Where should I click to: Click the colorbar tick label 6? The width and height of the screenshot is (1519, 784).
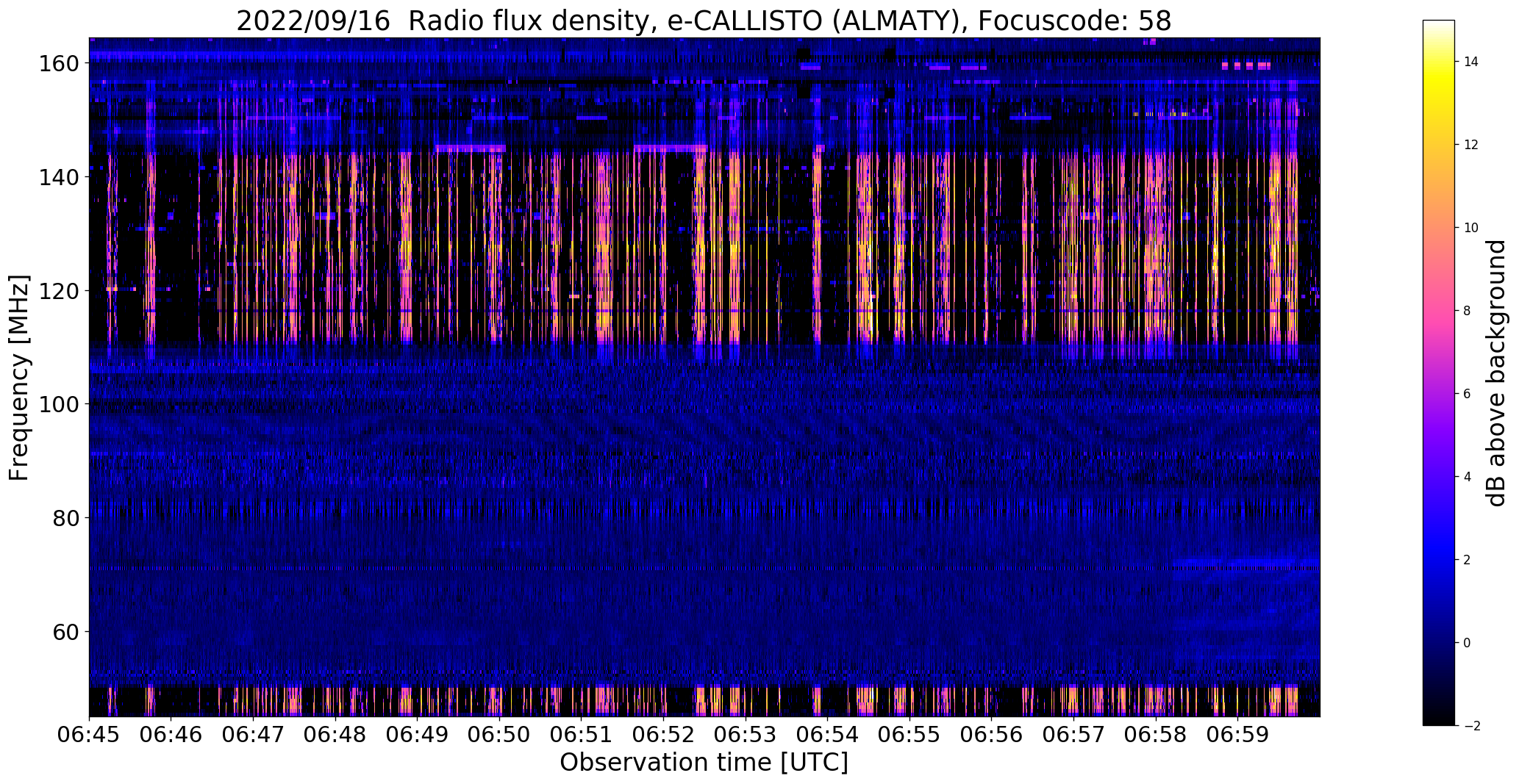pos(1468,394)
